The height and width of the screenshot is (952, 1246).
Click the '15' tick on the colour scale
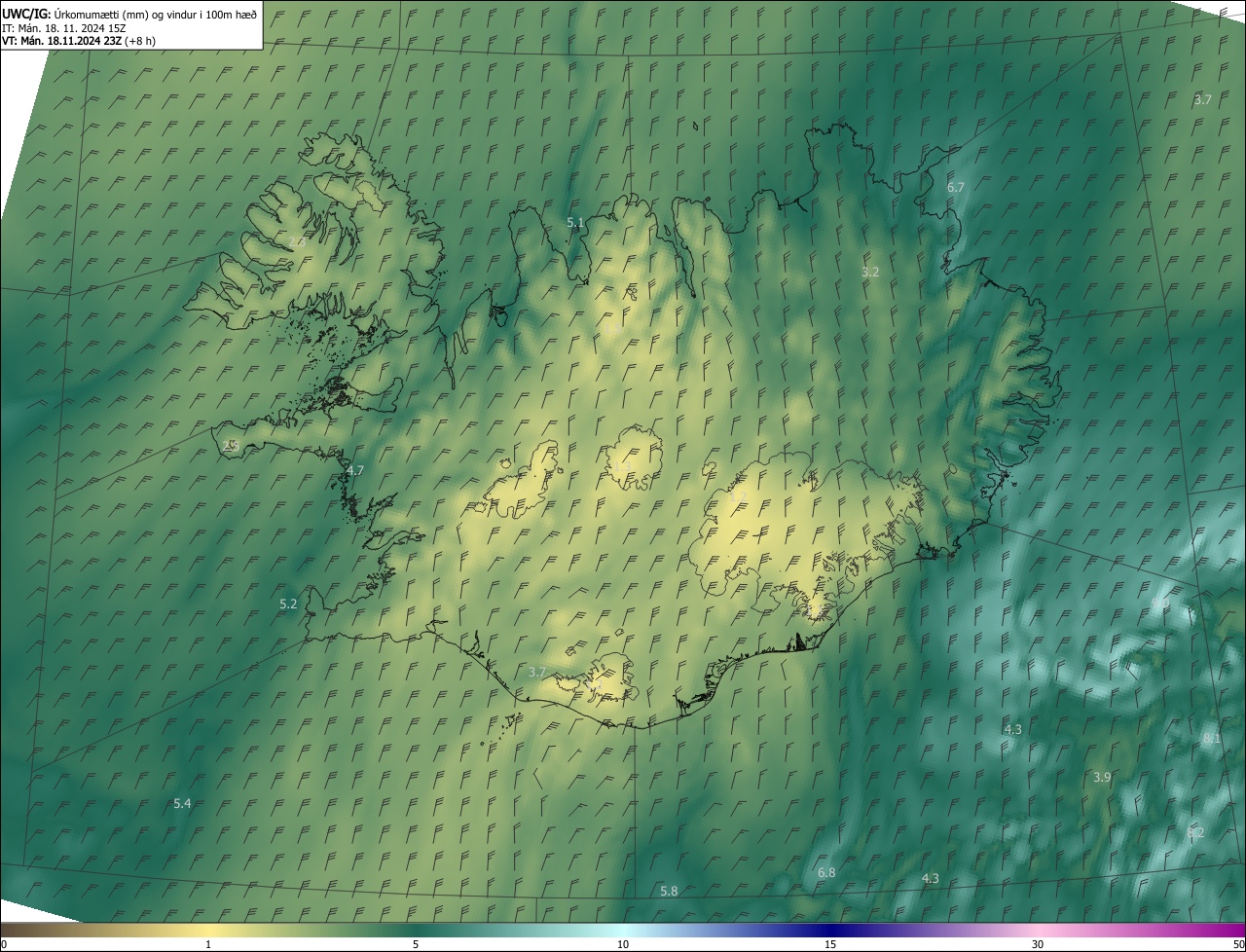(830, 944)
